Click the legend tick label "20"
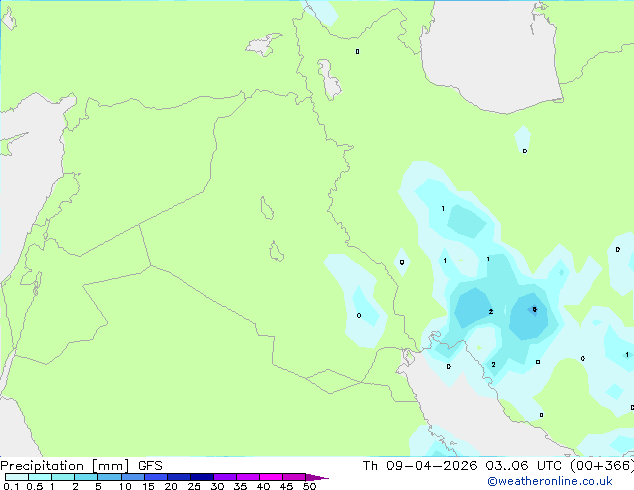 tap(171, 486)
